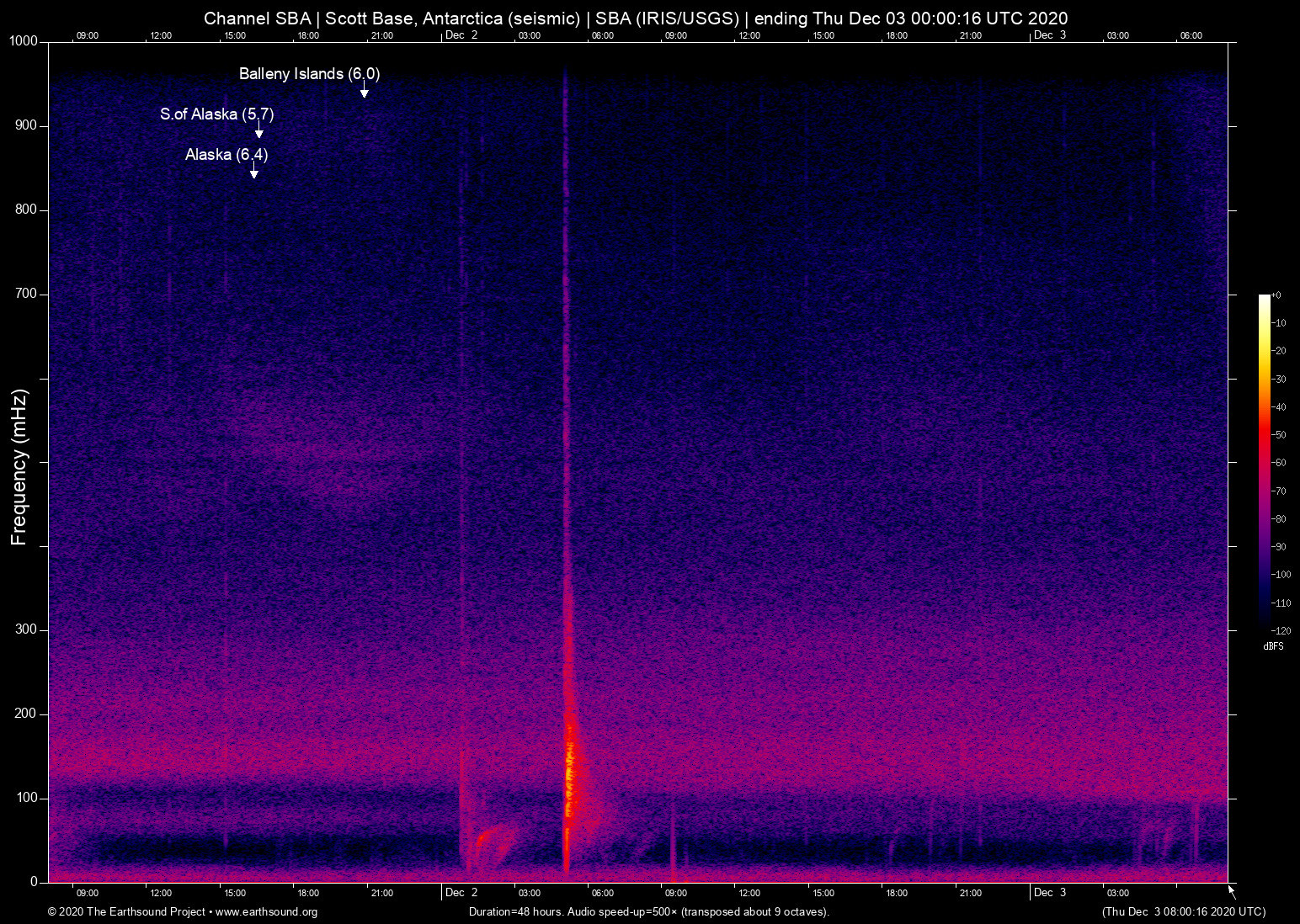Click the arrow marker under Alaska (6.4)
Screen dimensions: 1300x924
(253, 172)
